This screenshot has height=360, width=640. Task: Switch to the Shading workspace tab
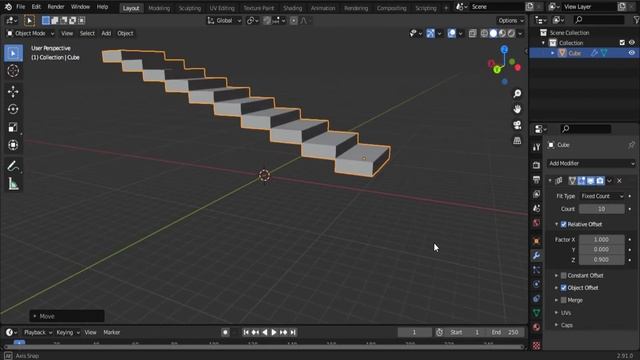tap(292, 8)
